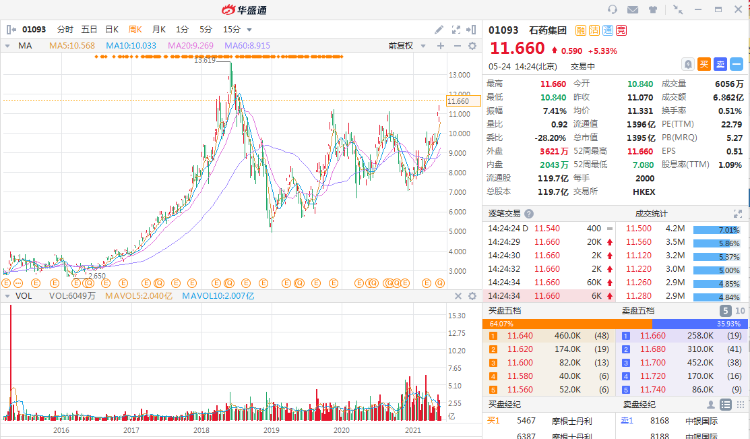This screenshot has width=750, height=439.
Task: Open the chart settings gear icon
Action: pyautogui.click(x=472, y=45)
